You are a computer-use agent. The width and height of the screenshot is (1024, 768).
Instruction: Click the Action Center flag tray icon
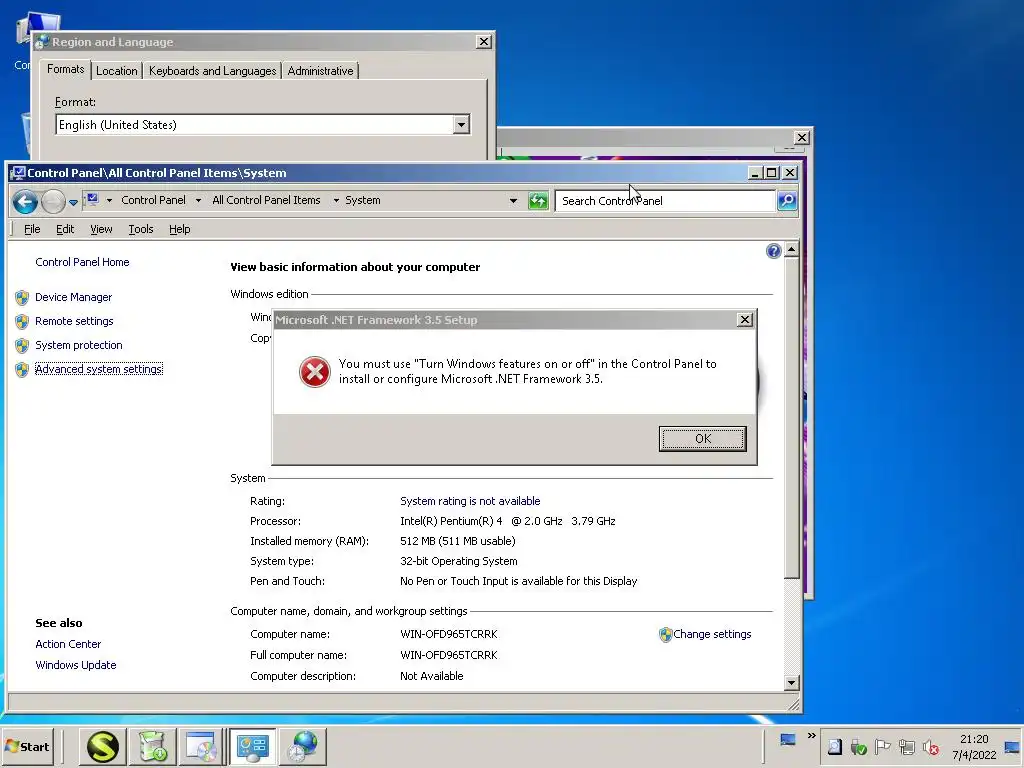[882, 746]
